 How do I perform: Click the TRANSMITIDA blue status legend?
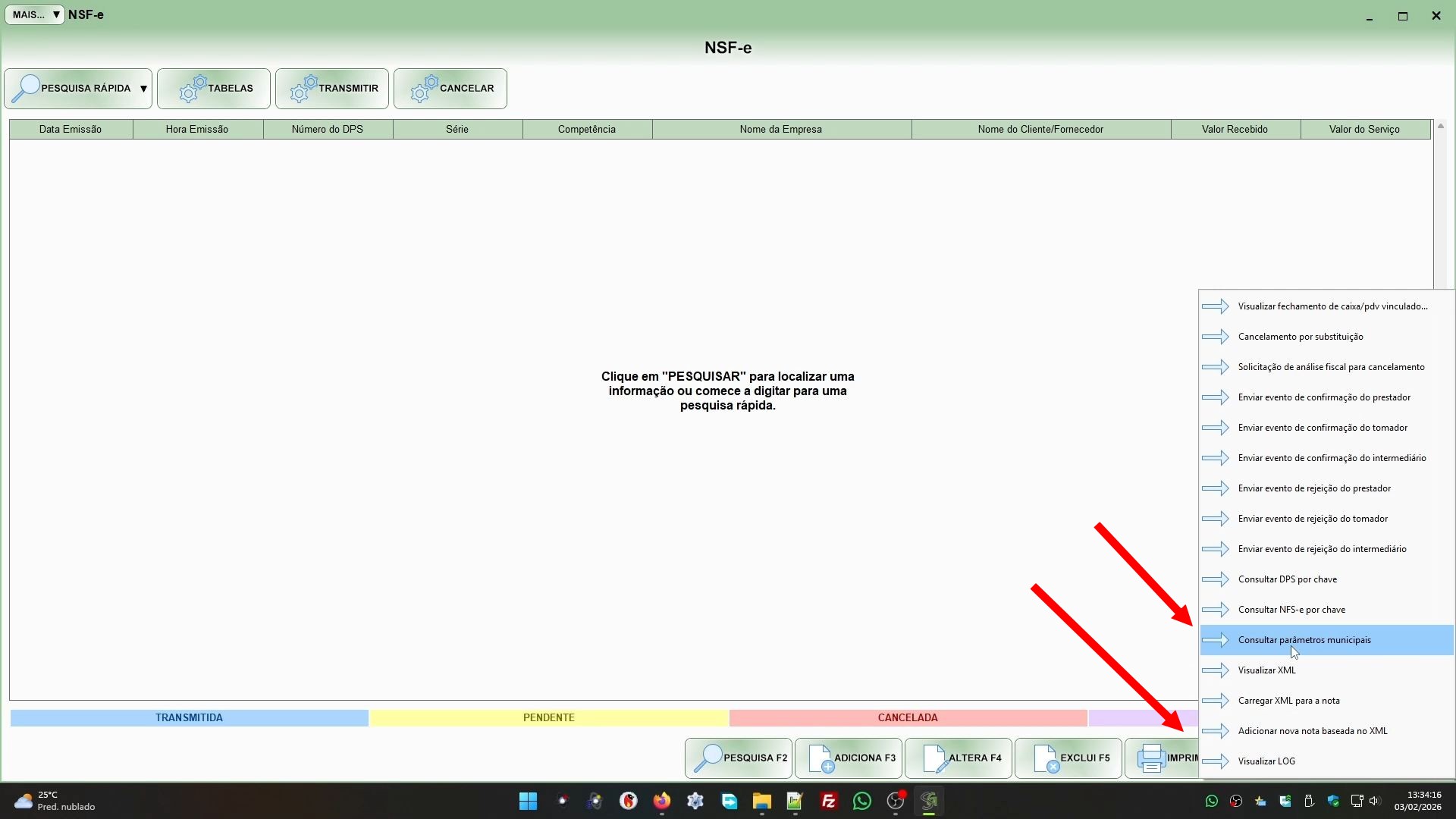click(189, 717)
